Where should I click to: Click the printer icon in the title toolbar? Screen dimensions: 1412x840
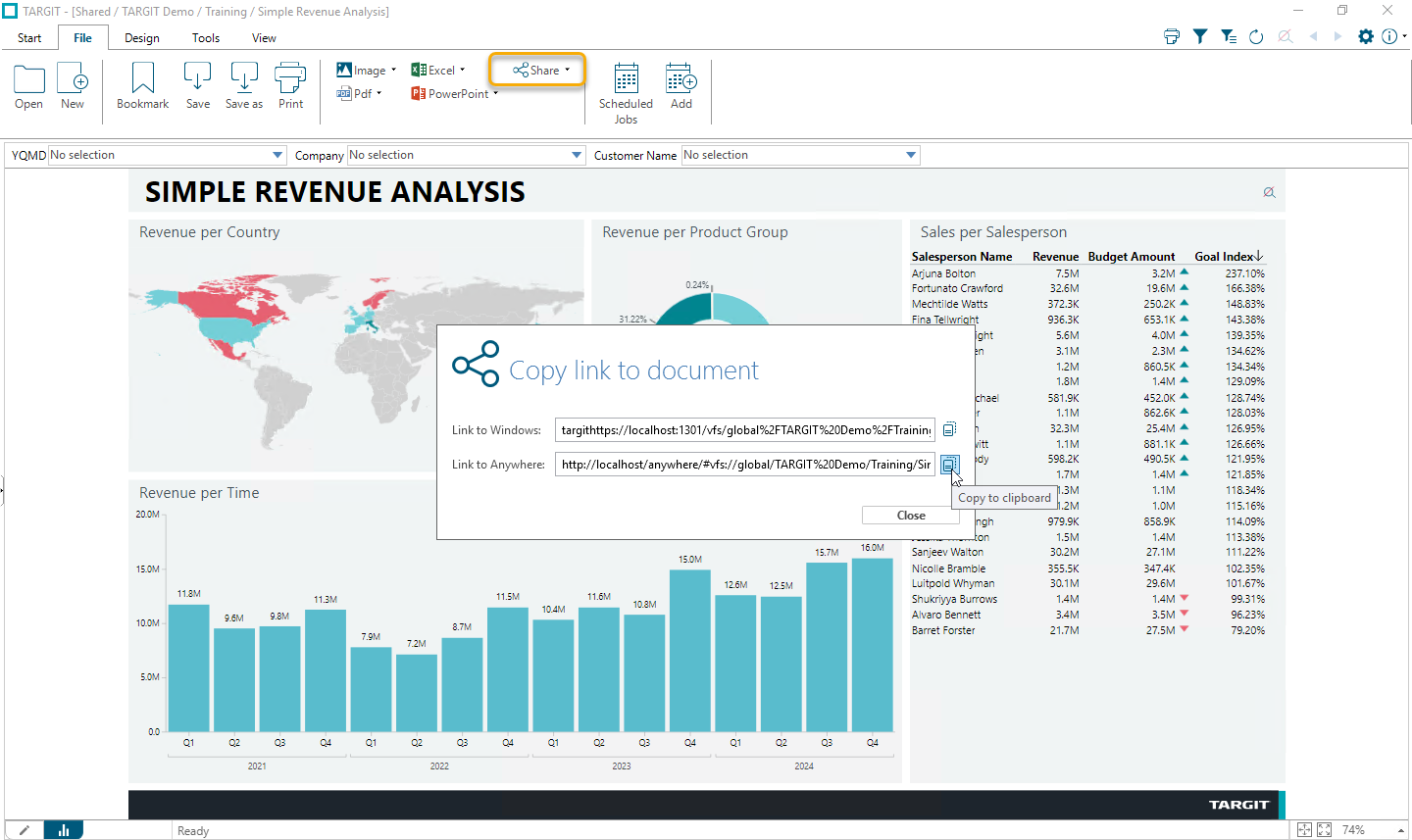tap(1172, 36)
